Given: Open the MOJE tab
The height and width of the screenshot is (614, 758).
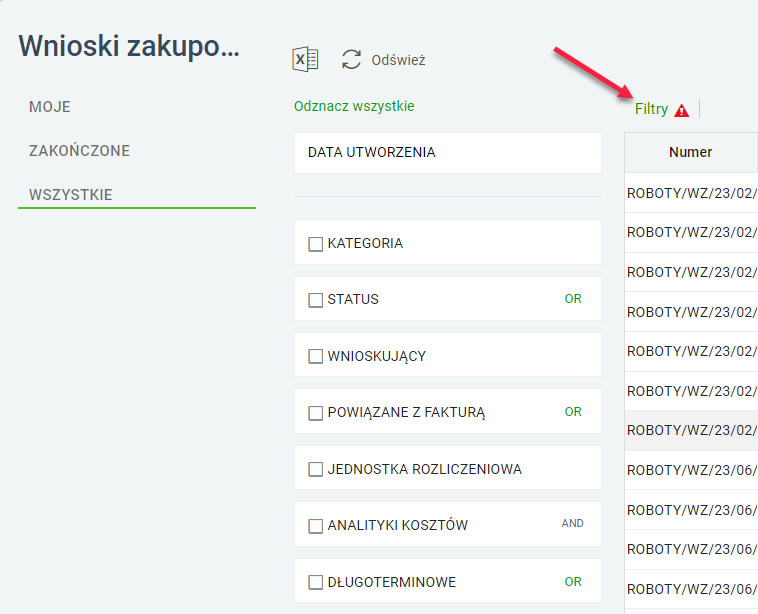Looking at the screenshot, I should pos(50,107).
